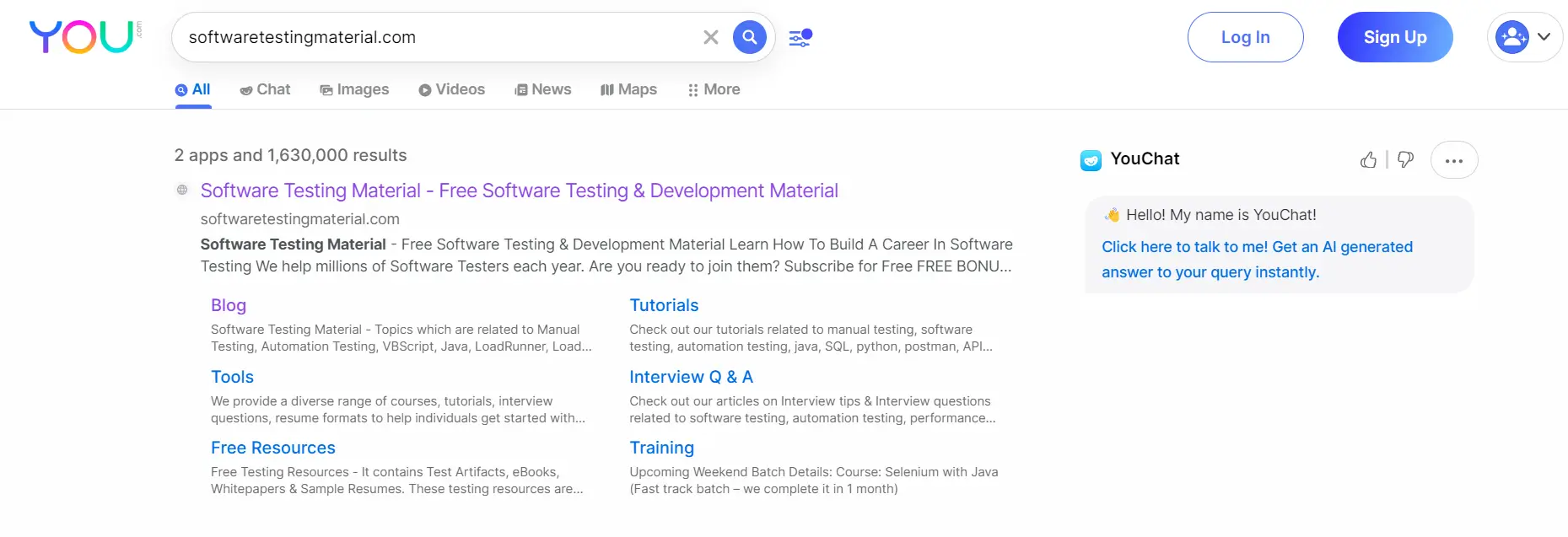This screenshot has height=537, width=1568.
Task: Click the profile avatar icon
Action: (1511, 37)
